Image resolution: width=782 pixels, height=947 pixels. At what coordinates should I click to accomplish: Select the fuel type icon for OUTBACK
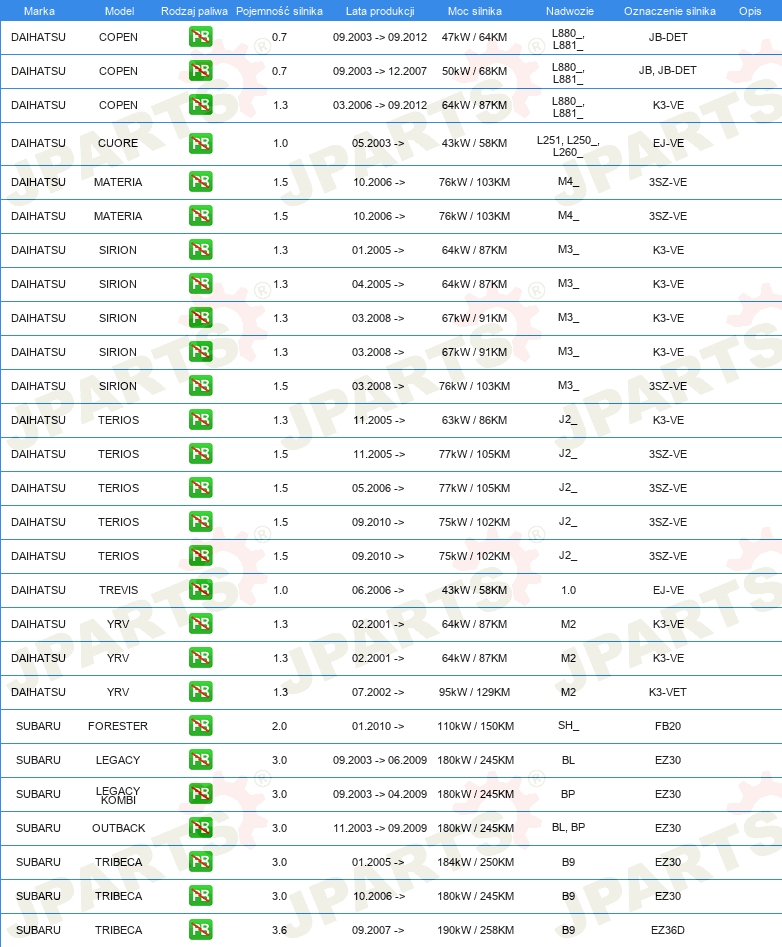click(200, 827)
